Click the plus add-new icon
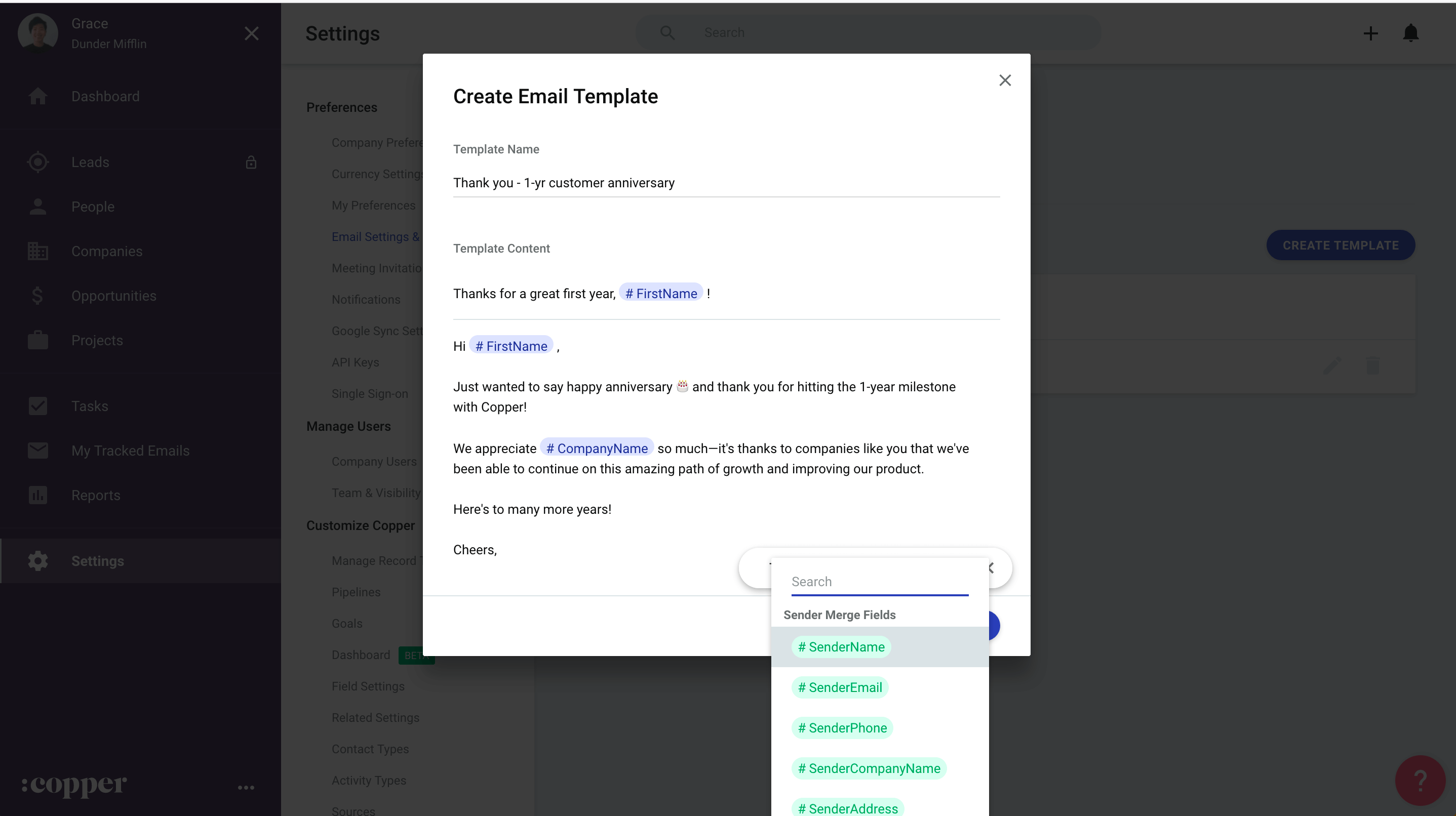 (x=1370, y=33)
